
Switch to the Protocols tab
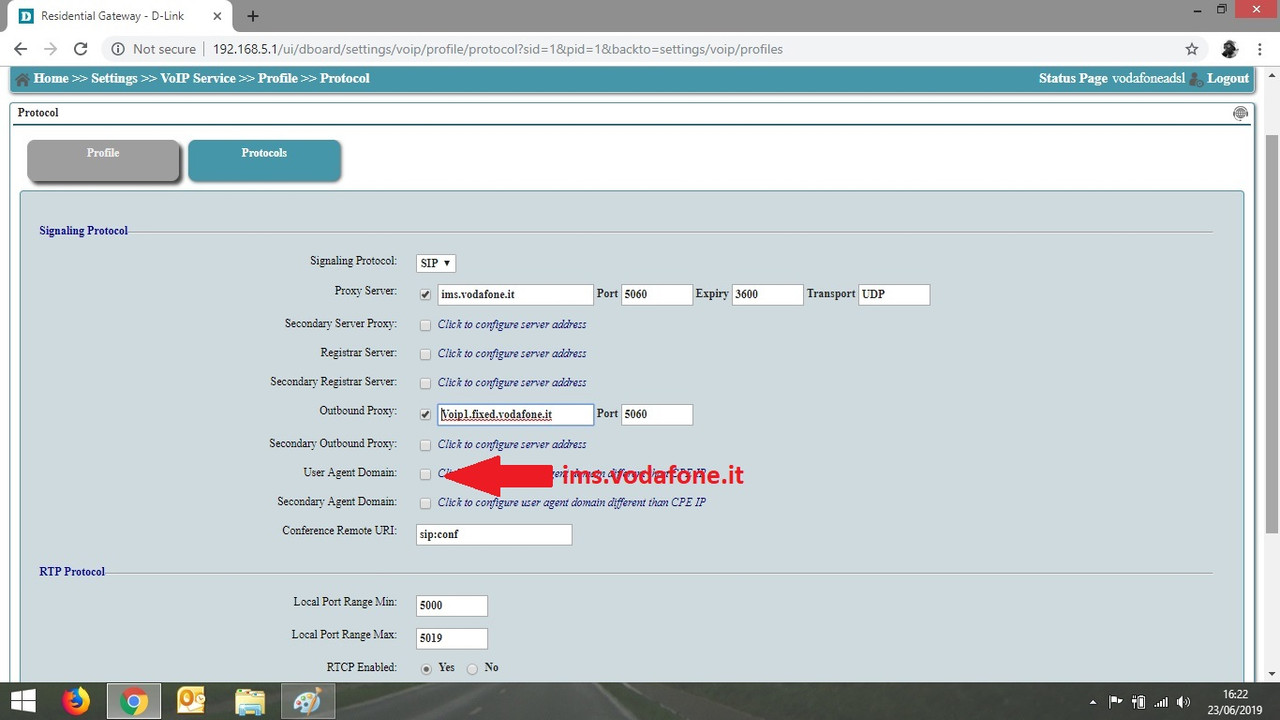264,160
